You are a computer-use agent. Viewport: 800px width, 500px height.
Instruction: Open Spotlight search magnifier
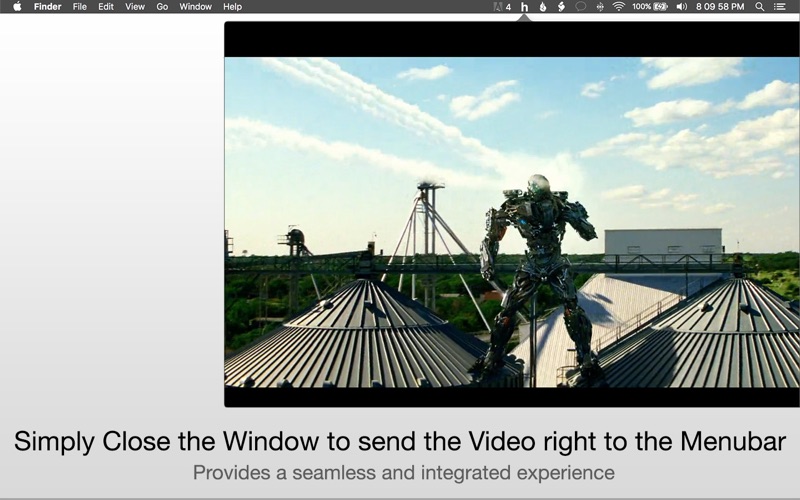[760, 7]
